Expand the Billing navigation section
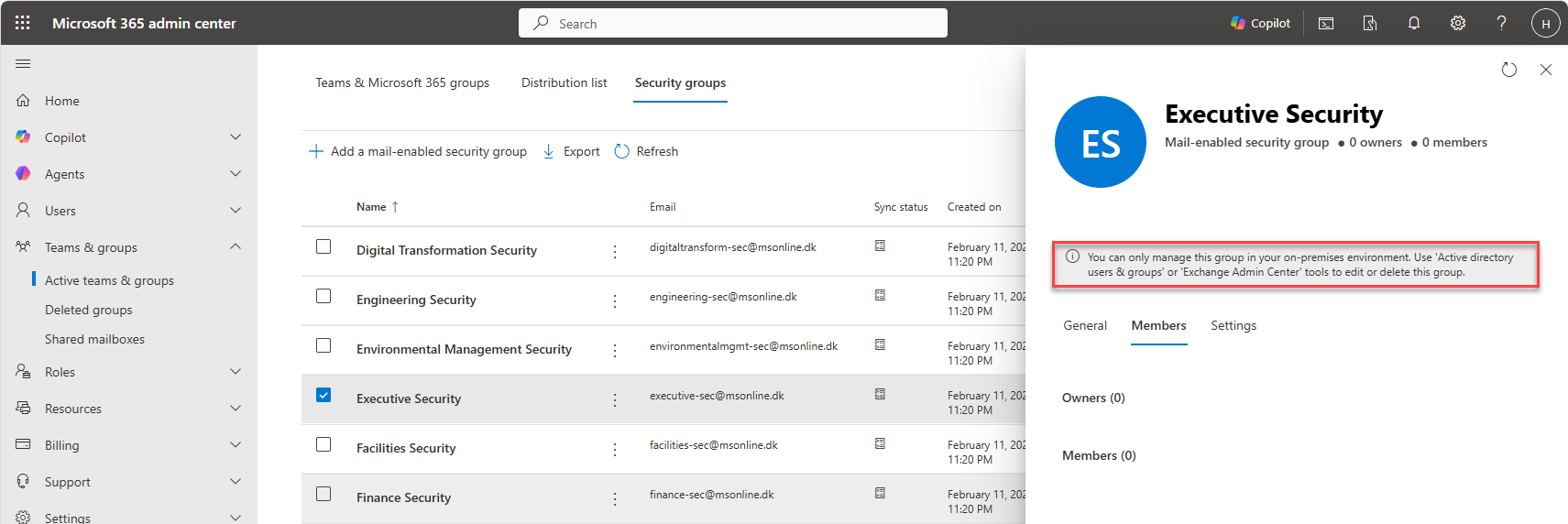1568x524 pixels. [236, 445]
